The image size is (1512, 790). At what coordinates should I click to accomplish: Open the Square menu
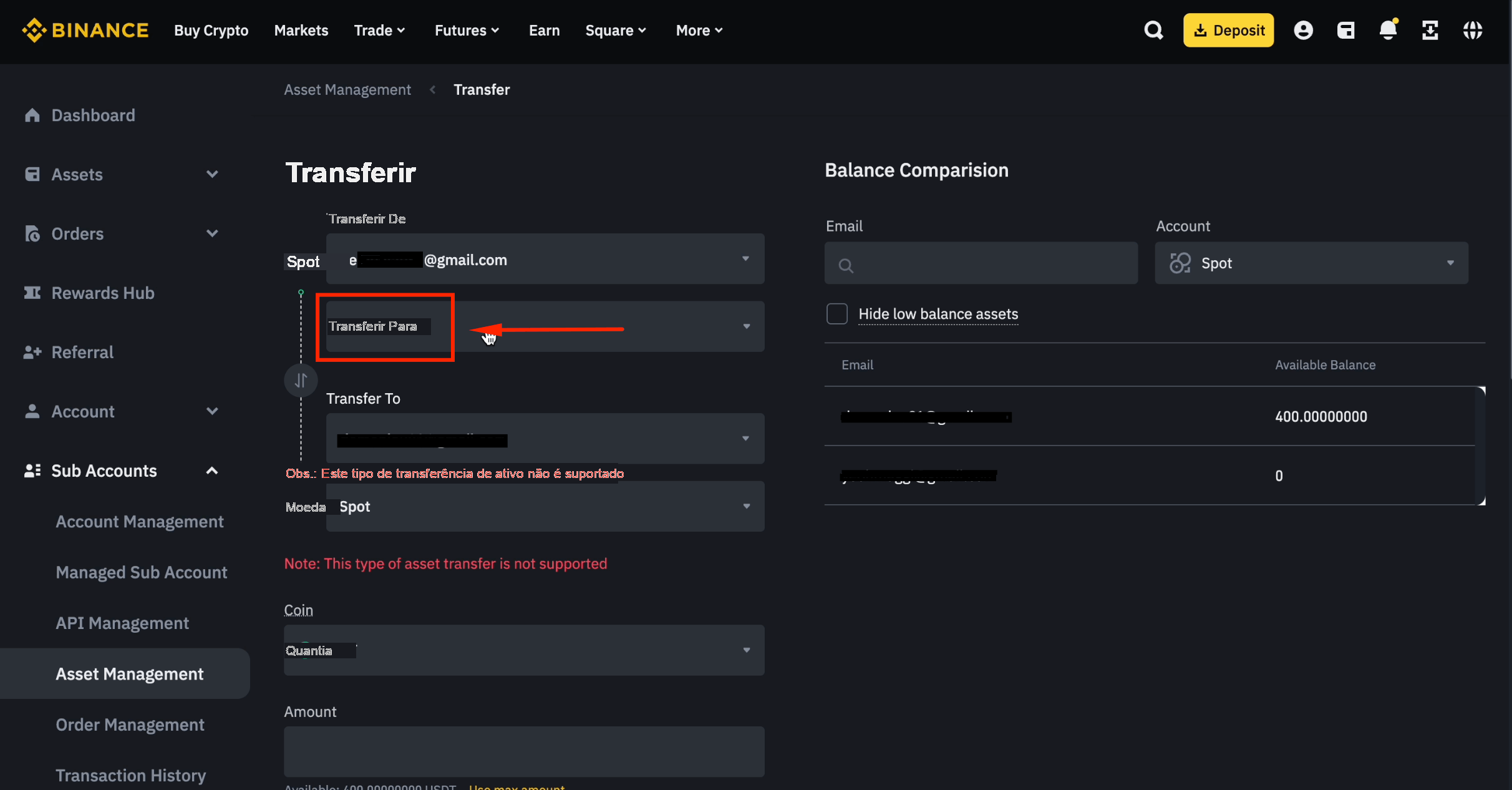616,30
